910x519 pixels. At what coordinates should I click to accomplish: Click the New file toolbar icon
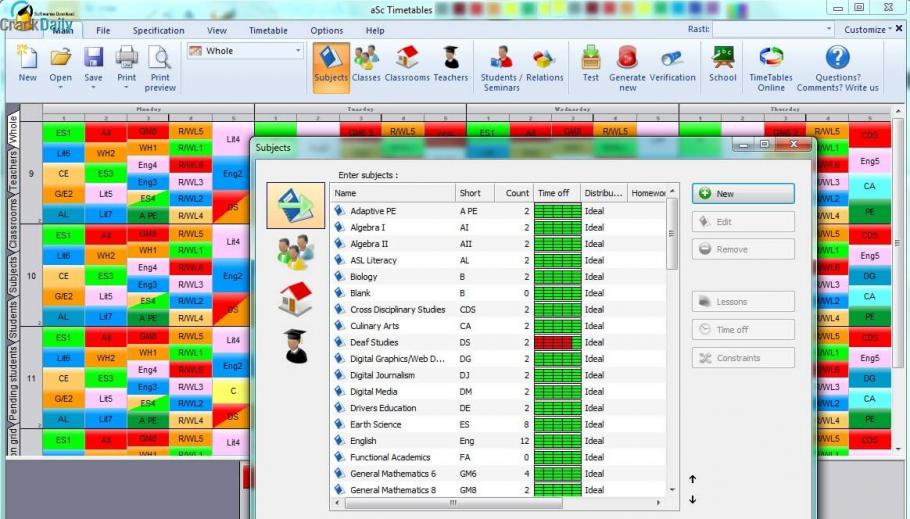click(x=27, y=64)
